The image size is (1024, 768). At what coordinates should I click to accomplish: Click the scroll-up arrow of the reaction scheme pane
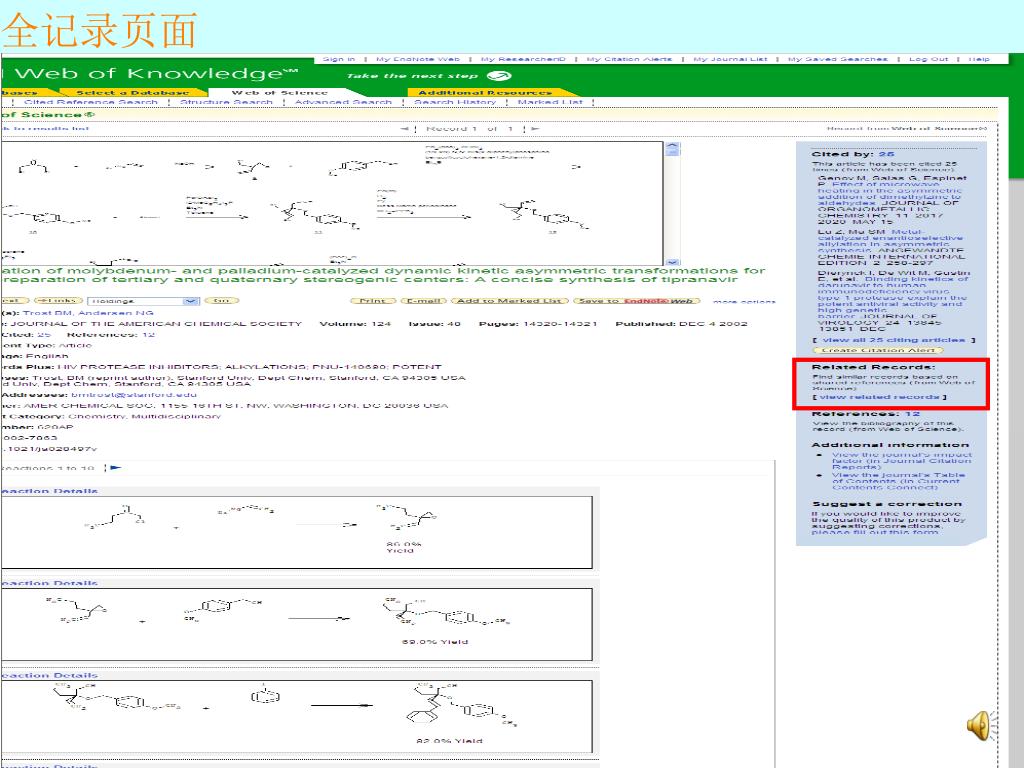tap(672, 147)
